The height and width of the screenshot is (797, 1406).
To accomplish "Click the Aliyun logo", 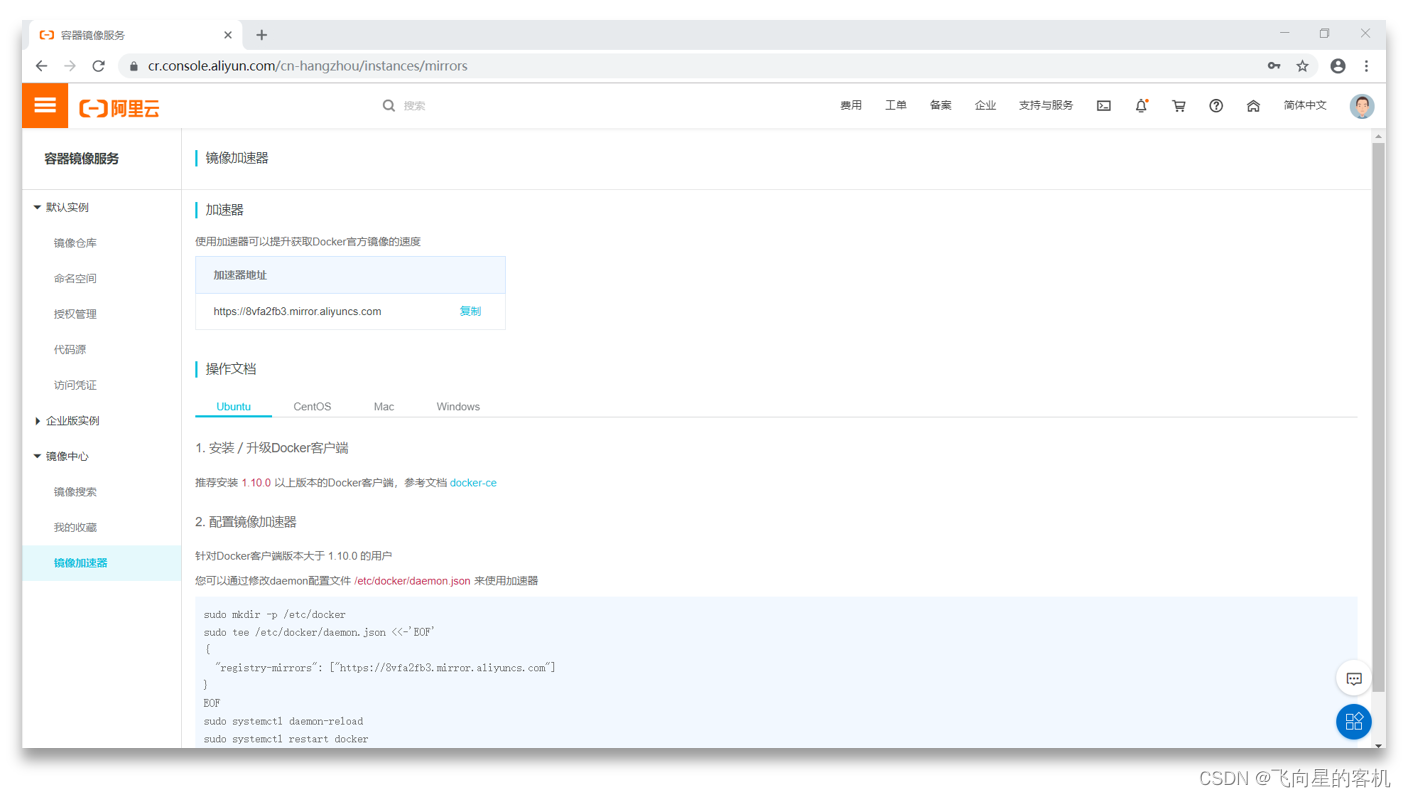I will (x=120, y=108).
